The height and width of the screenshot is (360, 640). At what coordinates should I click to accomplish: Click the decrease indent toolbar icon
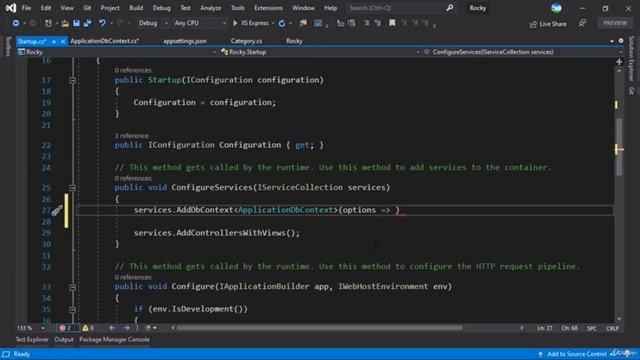[x=340, y=23]
